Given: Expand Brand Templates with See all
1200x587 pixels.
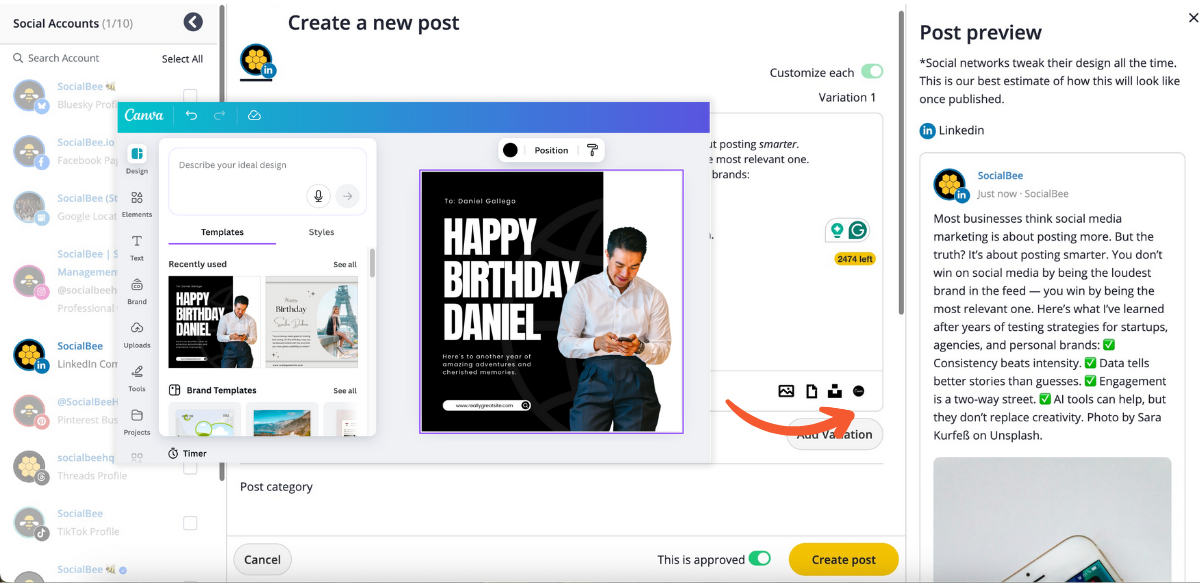Looking at the screenshot, I should [x=344, y=391].
